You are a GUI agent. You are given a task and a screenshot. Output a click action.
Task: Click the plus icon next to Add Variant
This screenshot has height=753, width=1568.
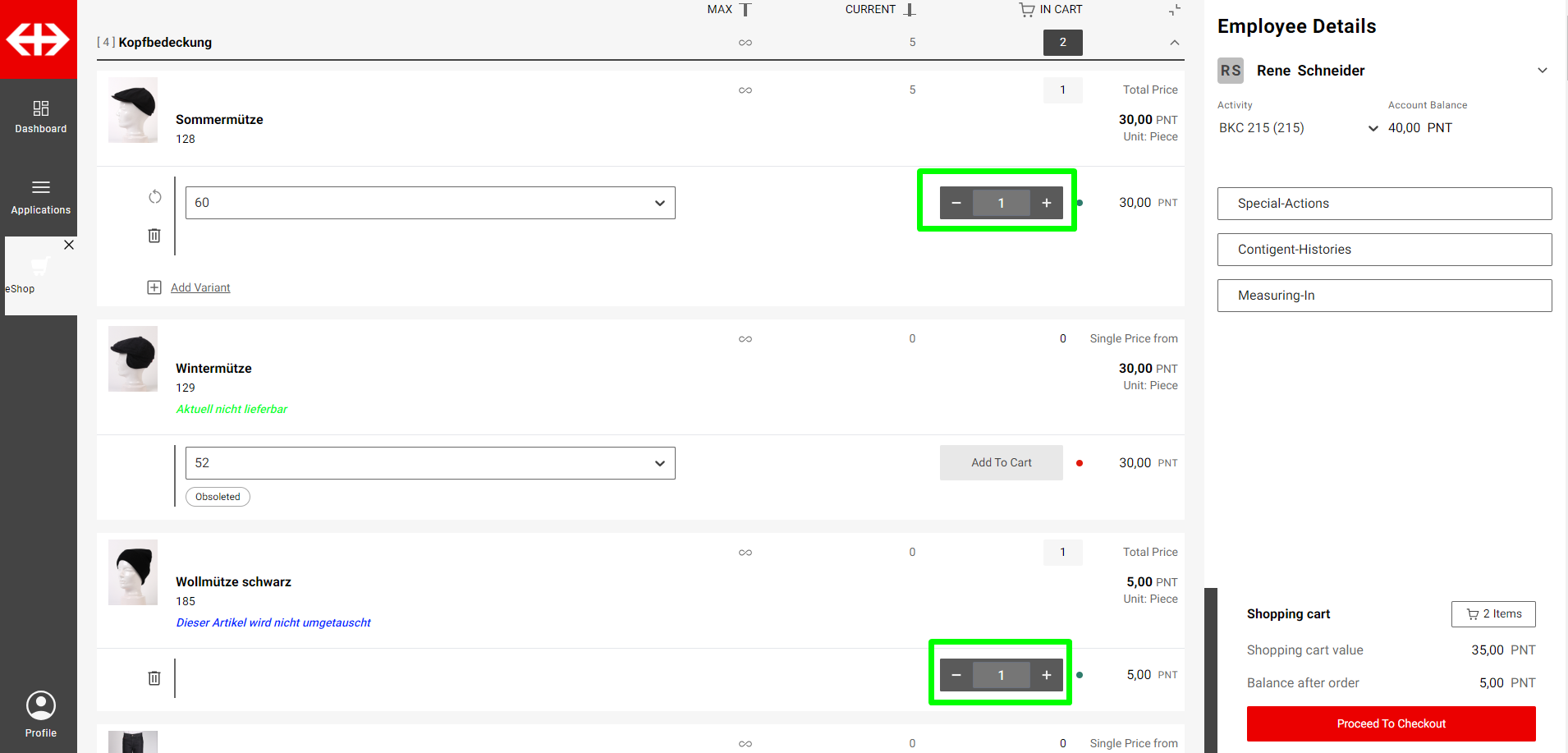(x=154, y=287)
